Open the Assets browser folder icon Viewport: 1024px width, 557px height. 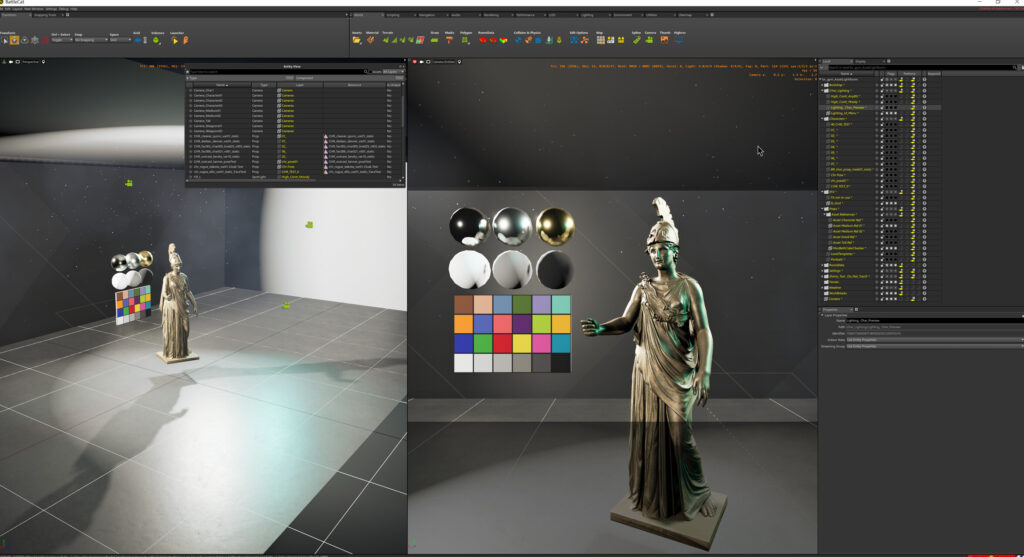coord(357,40)
